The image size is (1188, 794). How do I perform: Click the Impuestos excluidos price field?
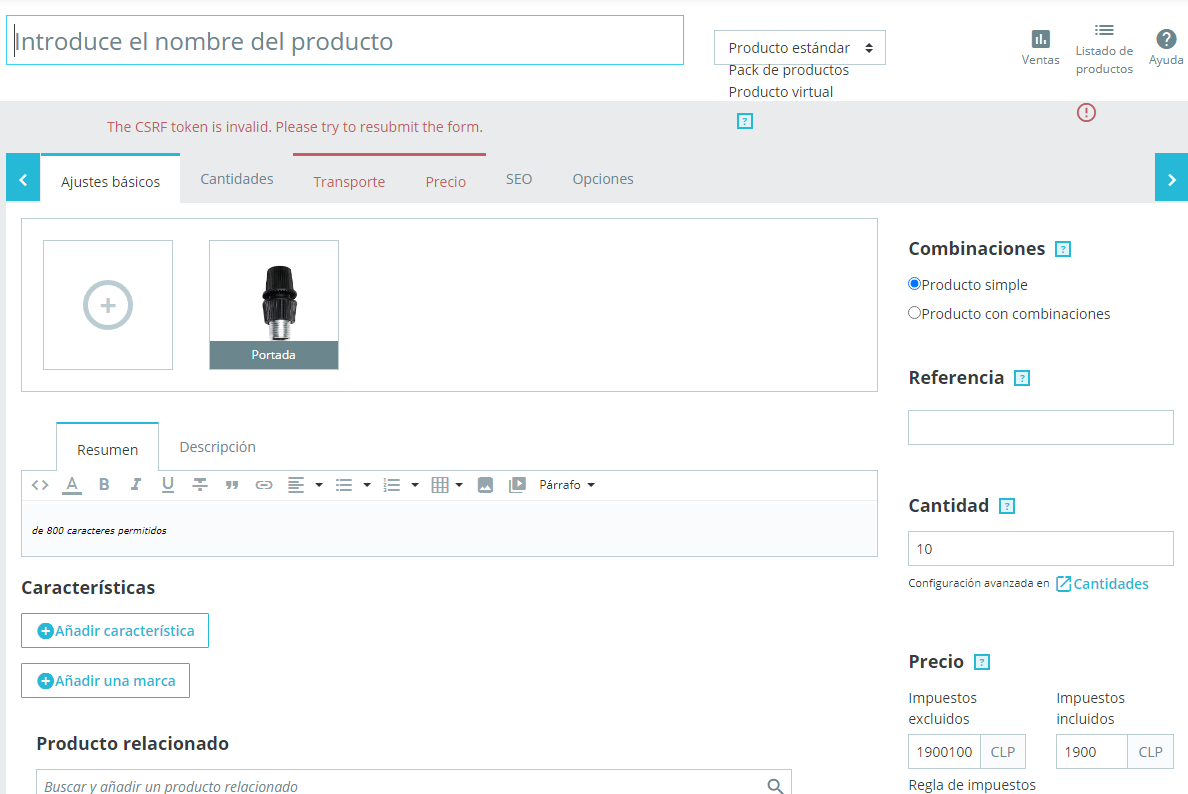944,752
